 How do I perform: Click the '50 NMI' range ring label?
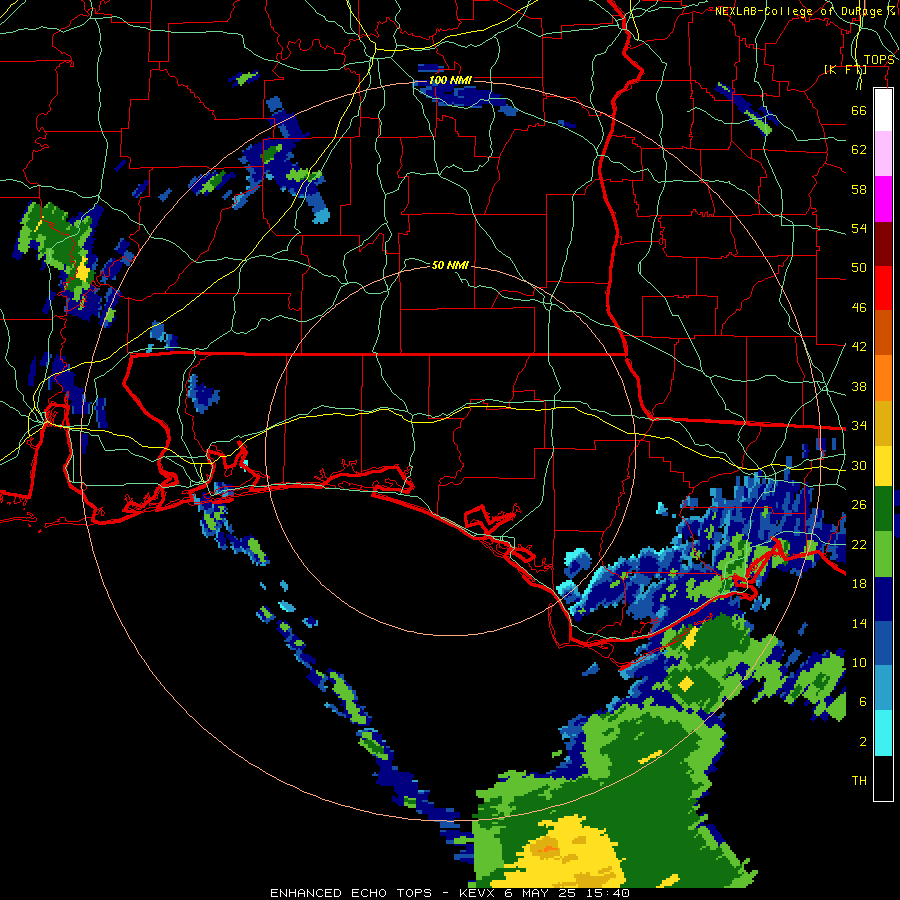450,265
